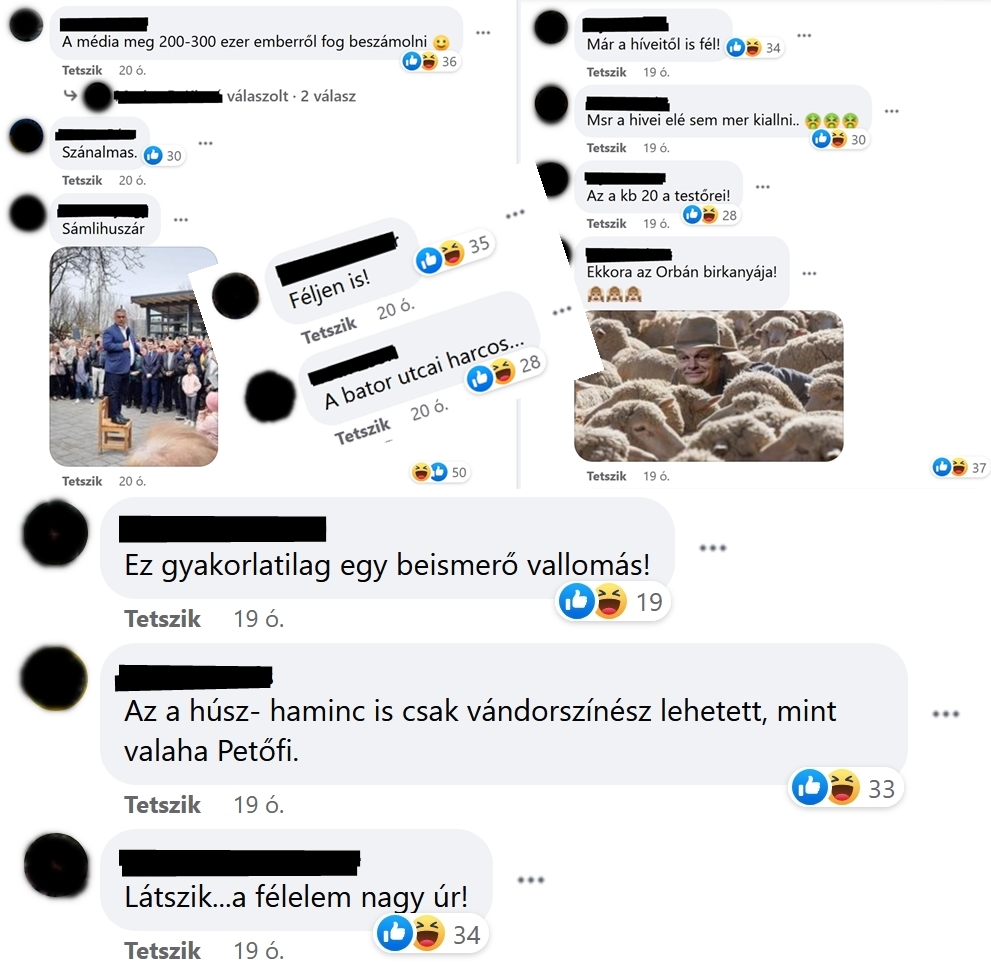Expand the '2 válasz' replies thread
991x973 pixels.
[x=328, y=96]
